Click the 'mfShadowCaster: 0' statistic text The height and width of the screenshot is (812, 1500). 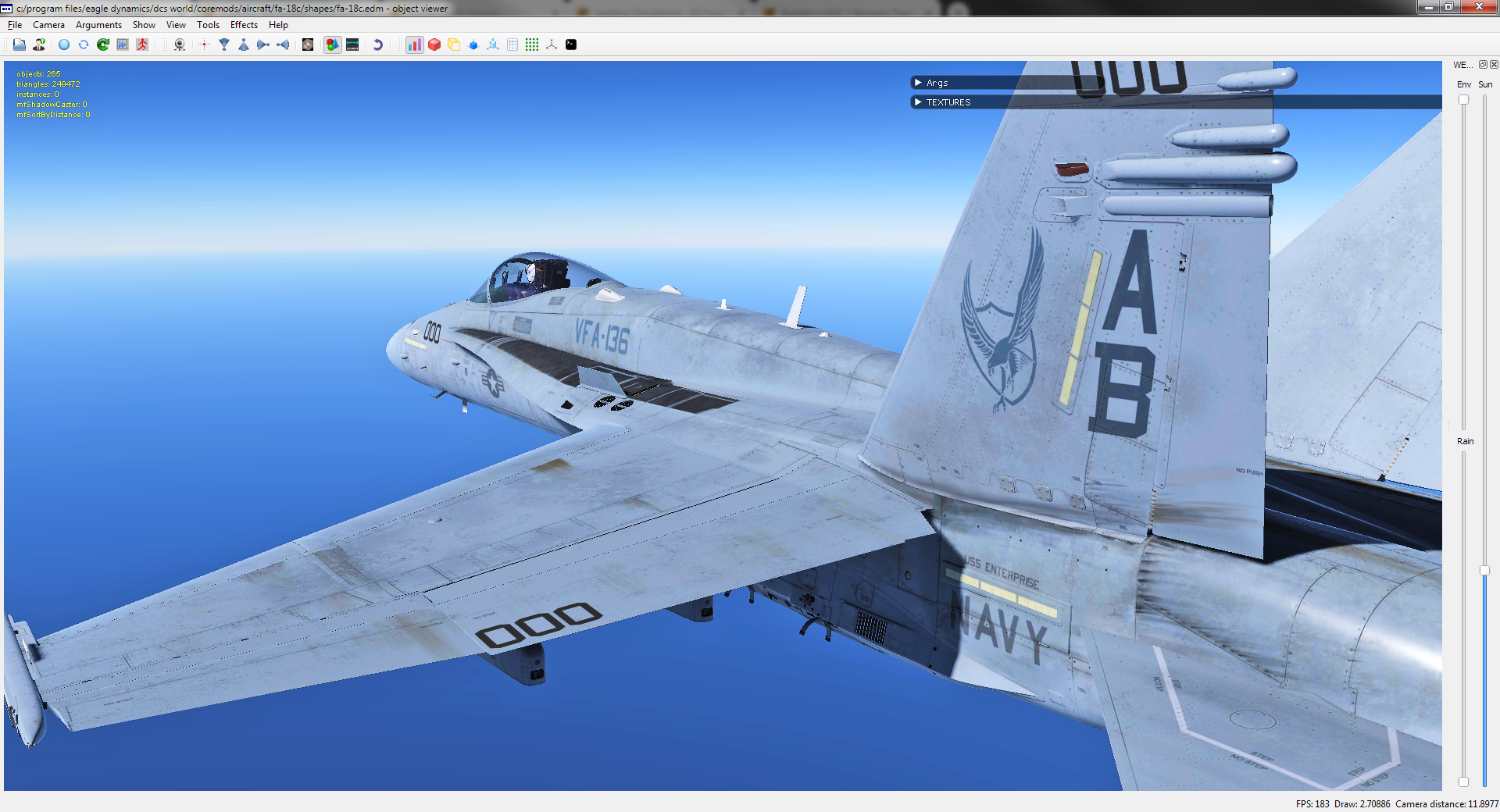(52, 105)
